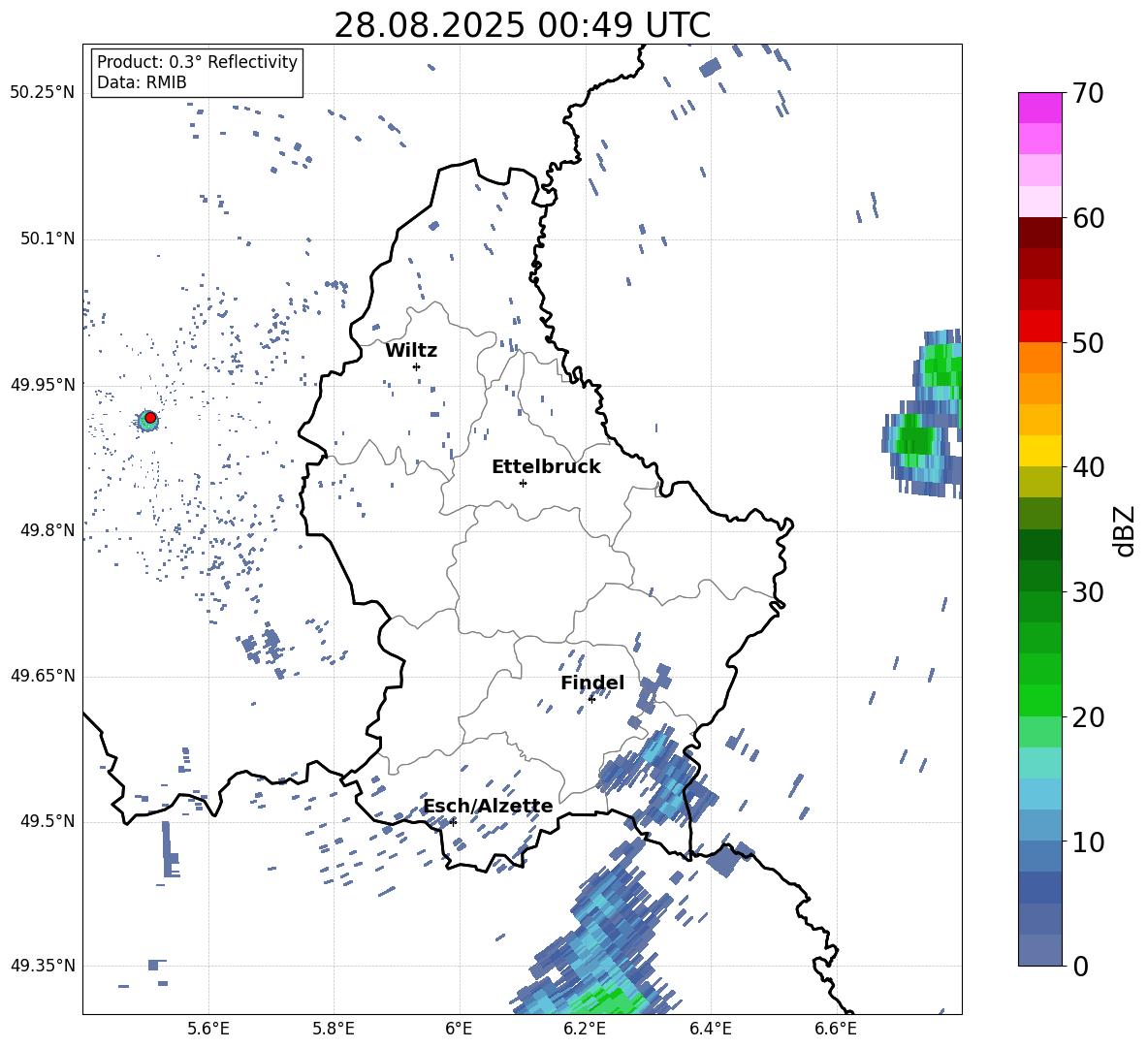Click the Findel location cross marker
This screenshot has height=1048, width=1148.
point(591,700)
